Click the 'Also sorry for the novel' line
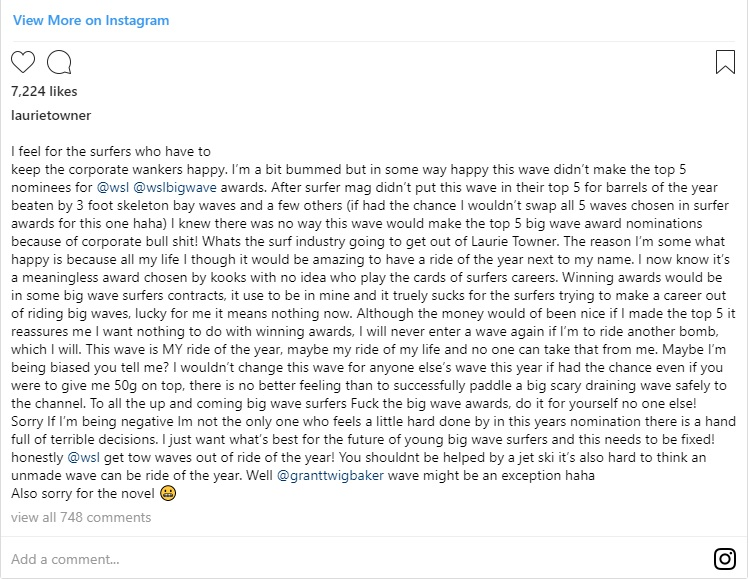 (x=83, y=493)
